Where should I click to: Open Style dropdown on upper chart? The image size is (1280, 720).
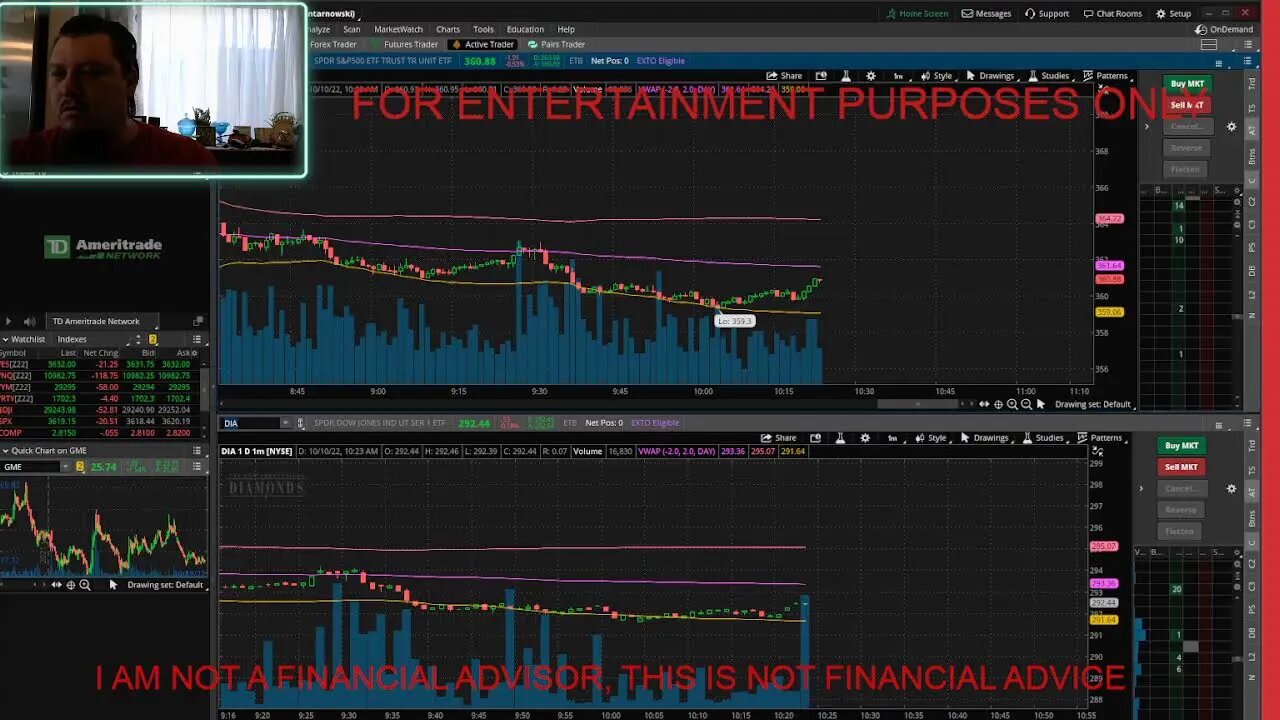pyautogui.click(x=937, y=76)
